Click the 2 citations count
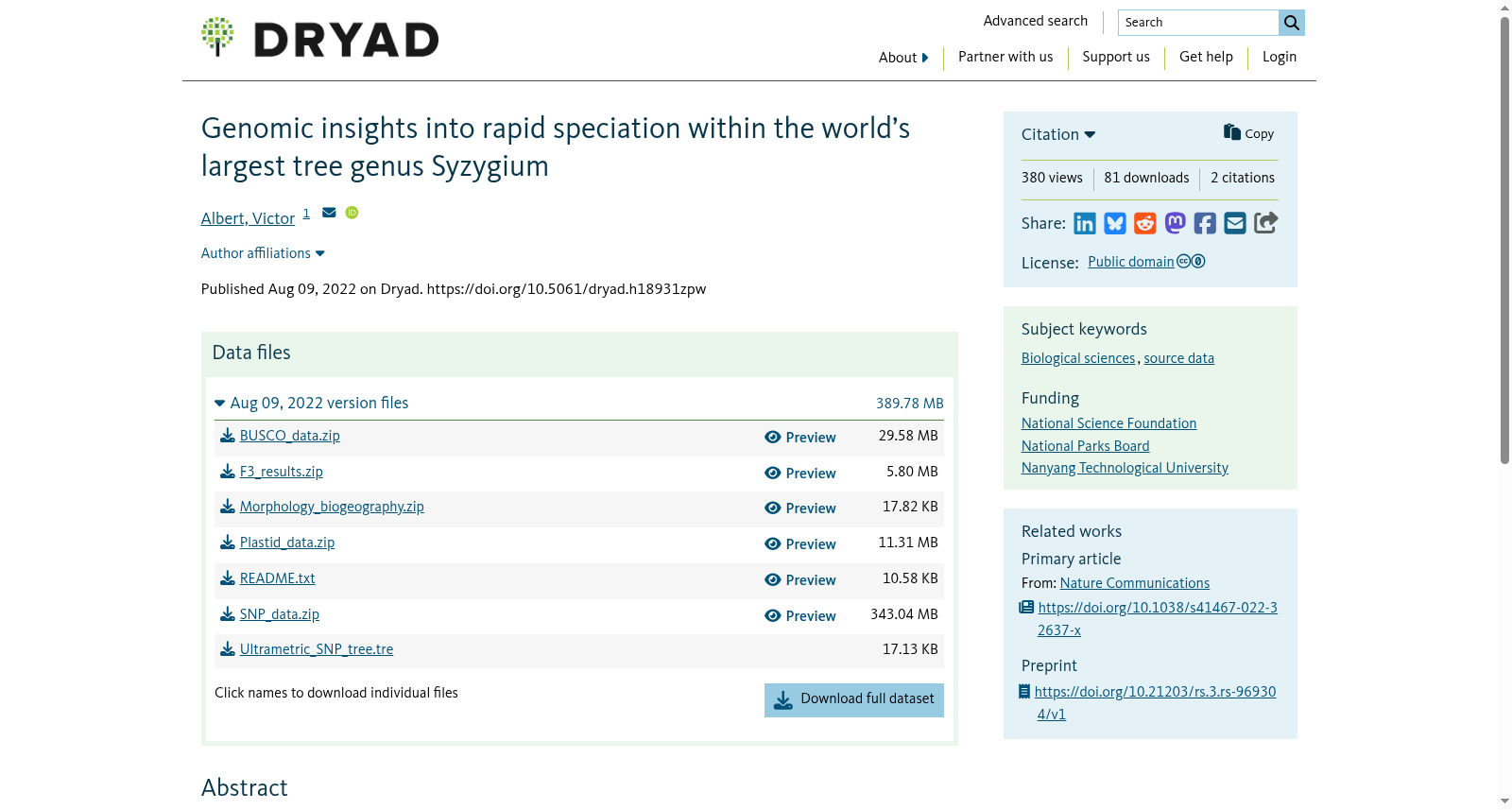This screenshot has height=810, width=1512. click(x=1243, y=178)
